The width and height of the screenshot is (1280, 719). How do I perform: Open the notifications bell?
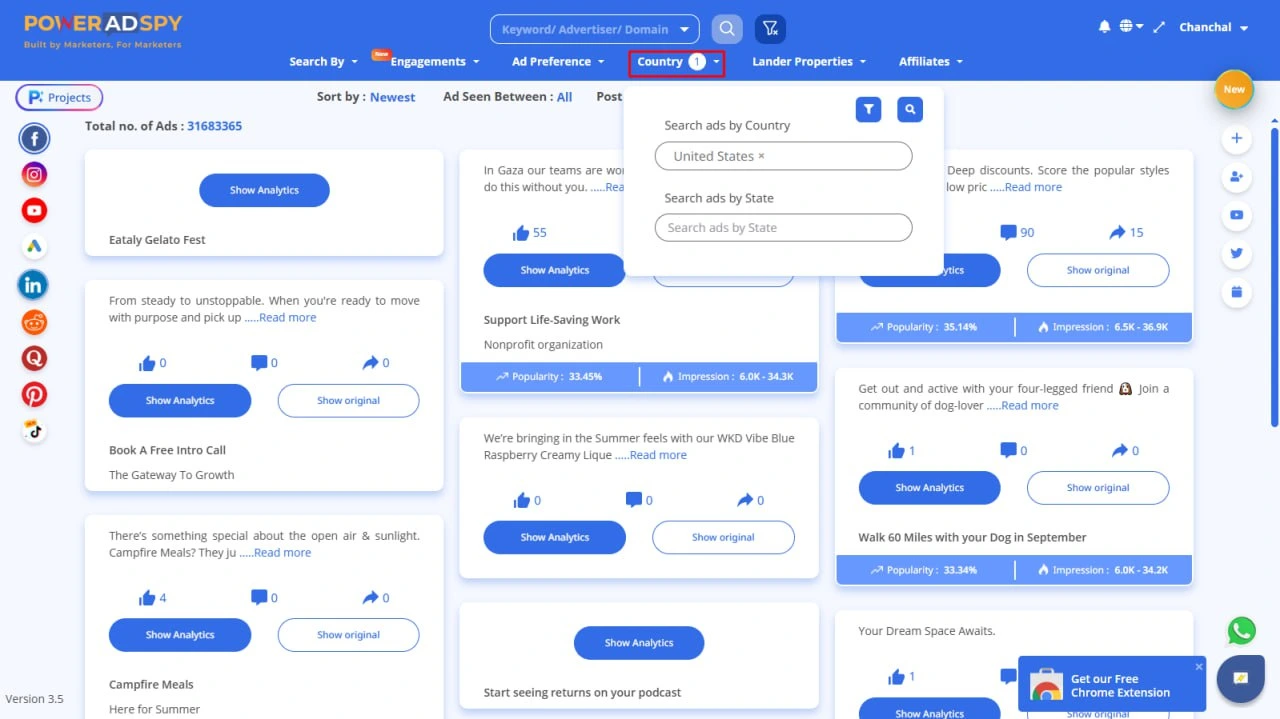click(1105, 27)
